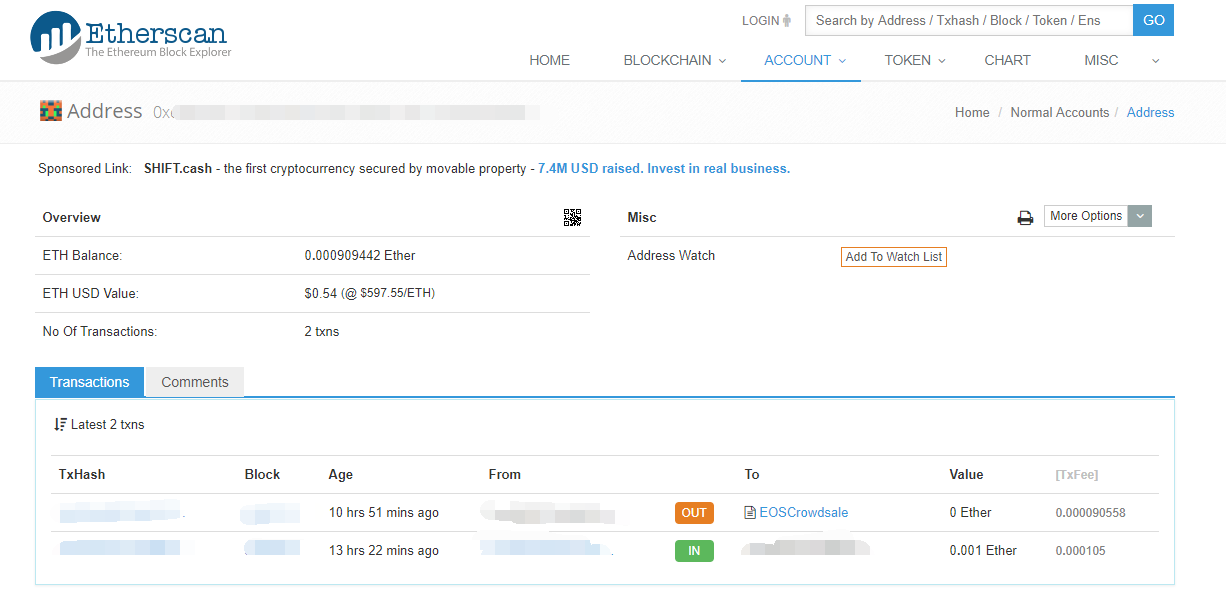Viewport: 1226px width, 606px height.
Task: Click Add To Watch List button
Action: pos(893,257)
